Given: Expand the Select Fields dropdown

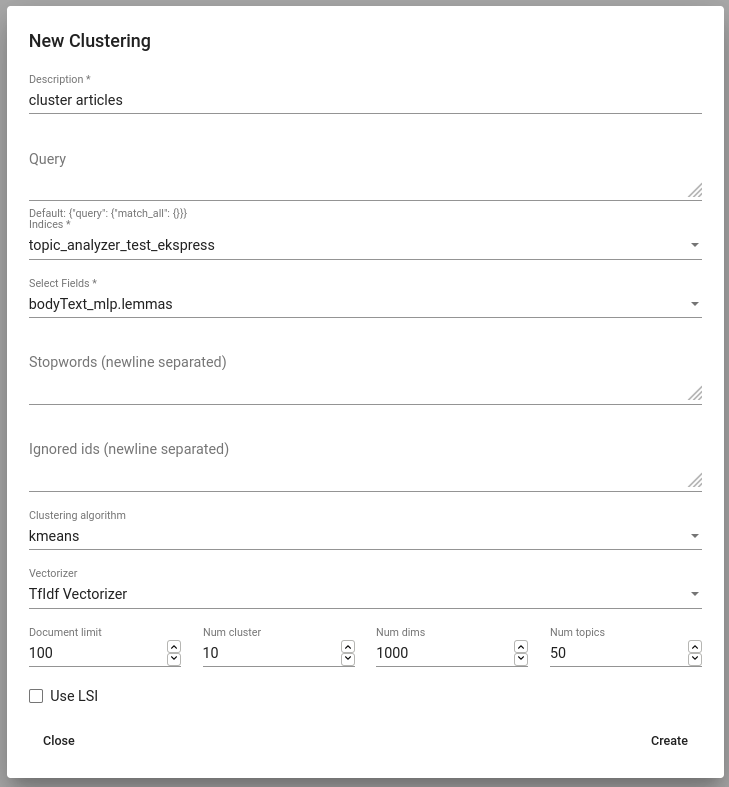Looking at the screenshot, I should point(365,304).
